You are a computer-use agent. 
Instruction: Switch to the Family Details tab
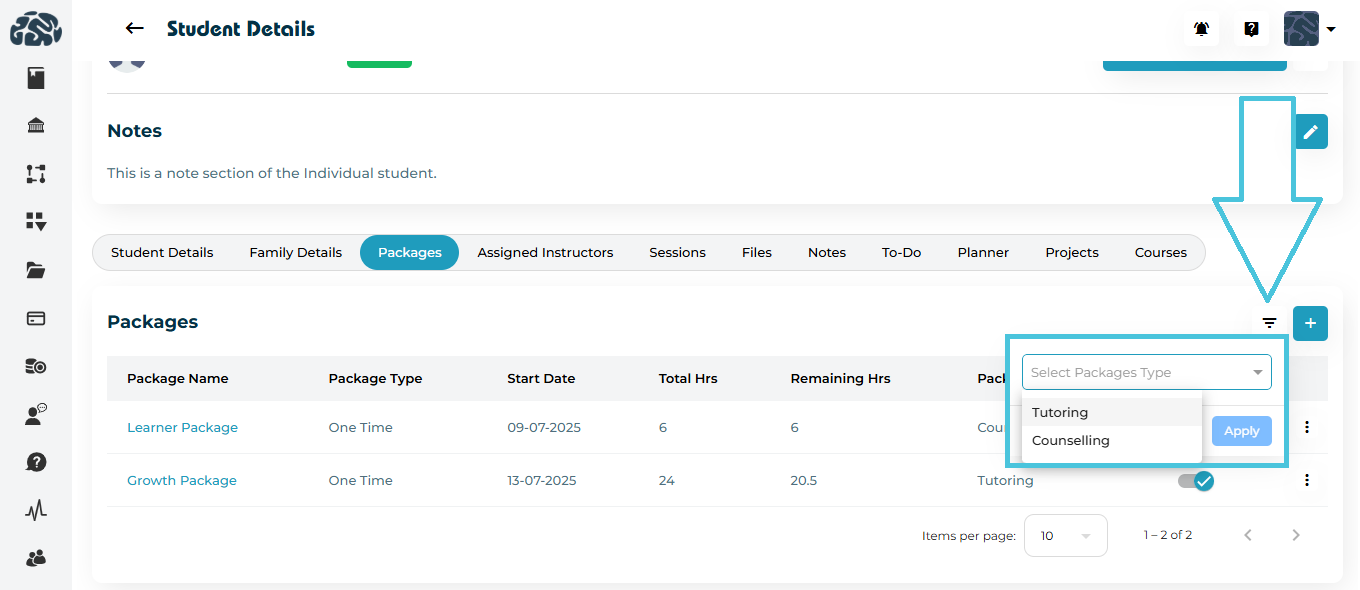click(295, 253)
